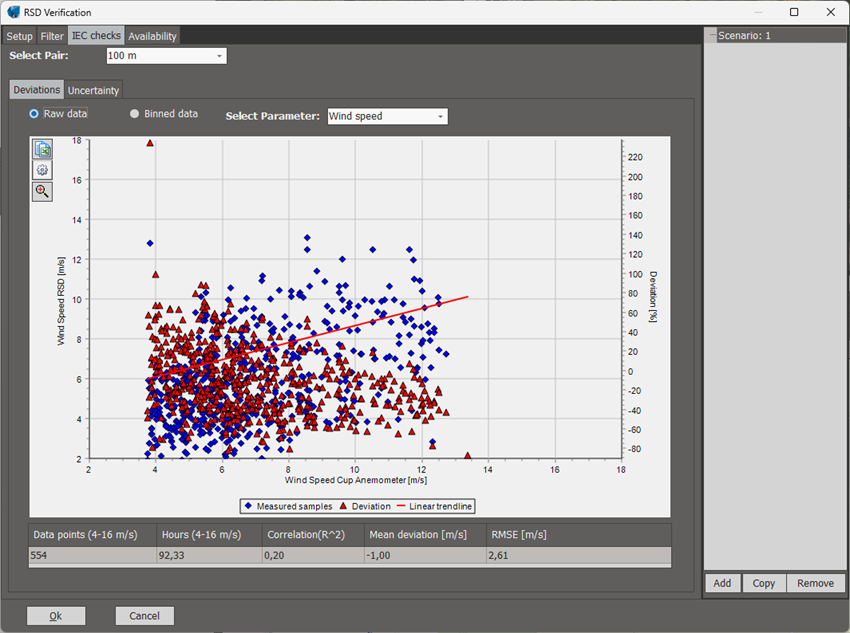
Task: Add a new scenario
Action: [722, 582]
